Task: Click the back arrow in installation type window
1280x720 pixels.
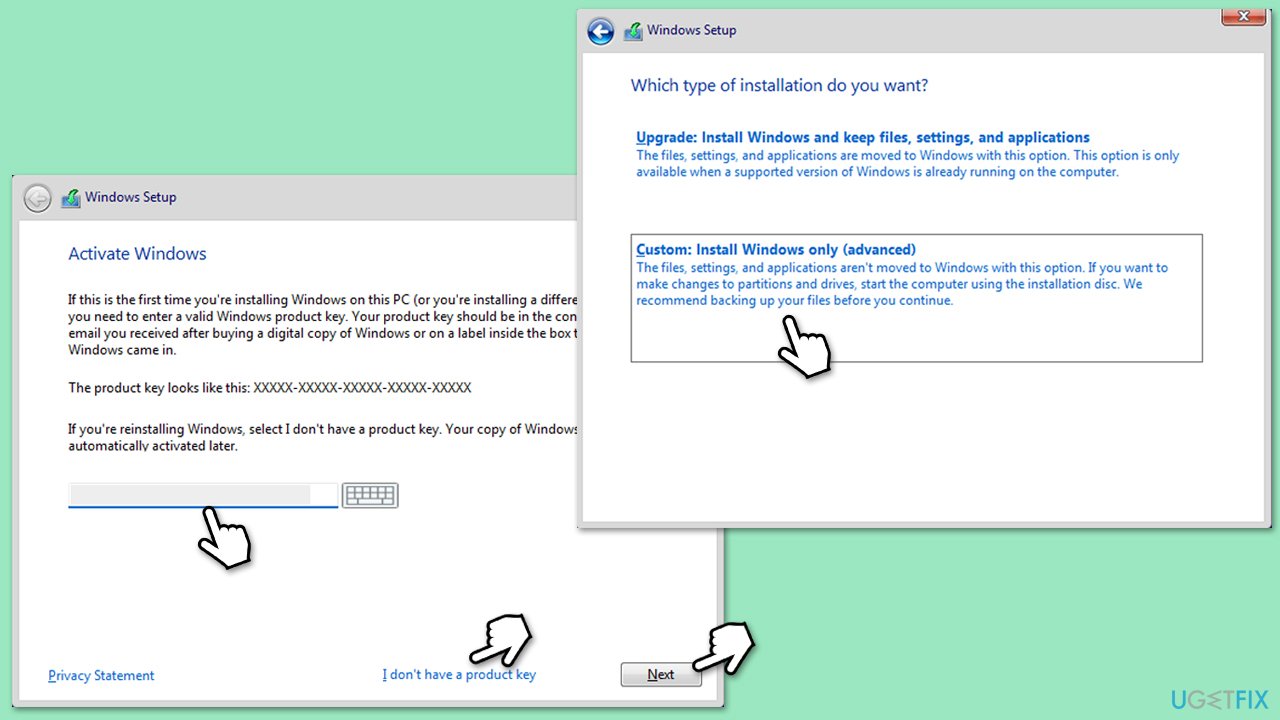Action: [x=601, y=31]
